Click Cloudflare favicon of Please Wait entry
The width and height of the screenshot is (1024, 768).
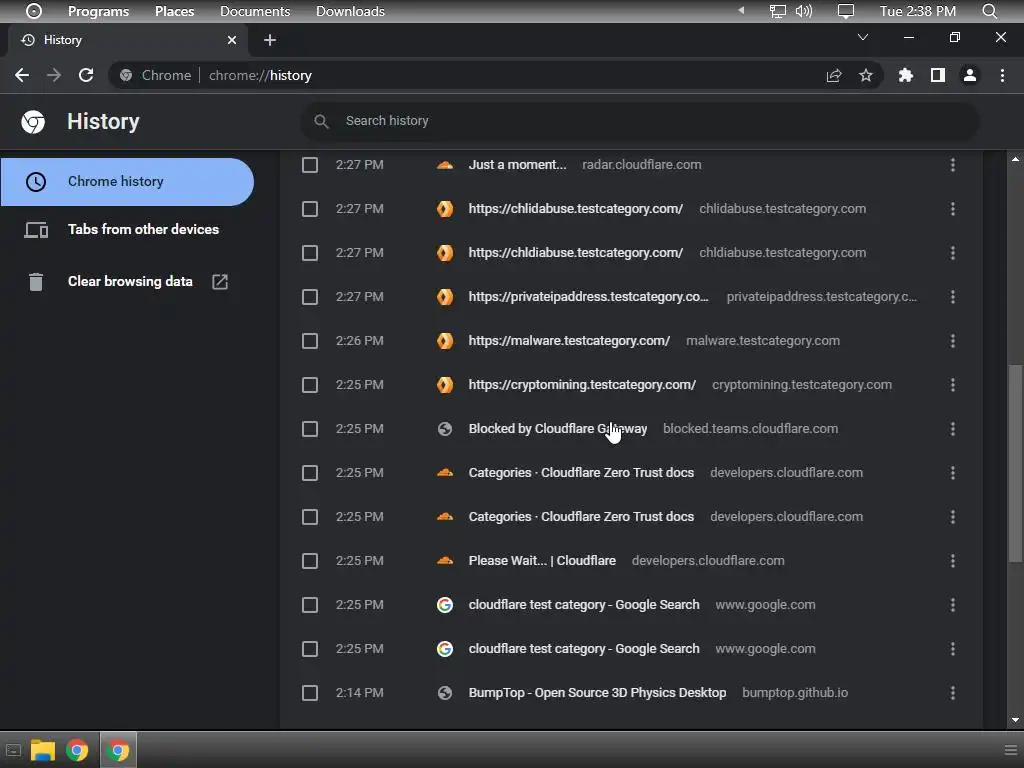tap(445, 561)
